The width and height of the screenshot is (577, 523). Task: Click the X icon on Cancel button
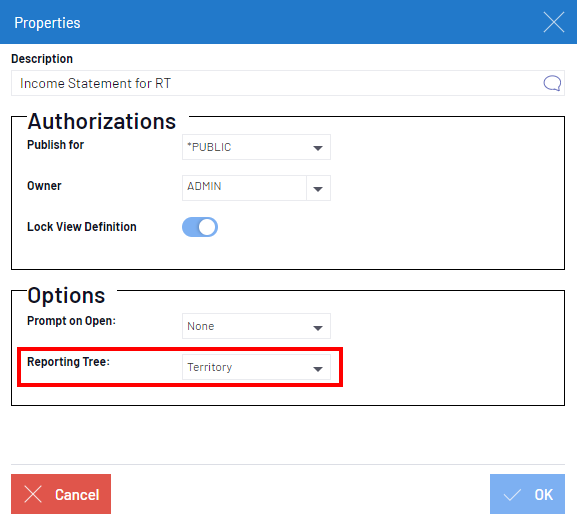(x=33, y=494)
